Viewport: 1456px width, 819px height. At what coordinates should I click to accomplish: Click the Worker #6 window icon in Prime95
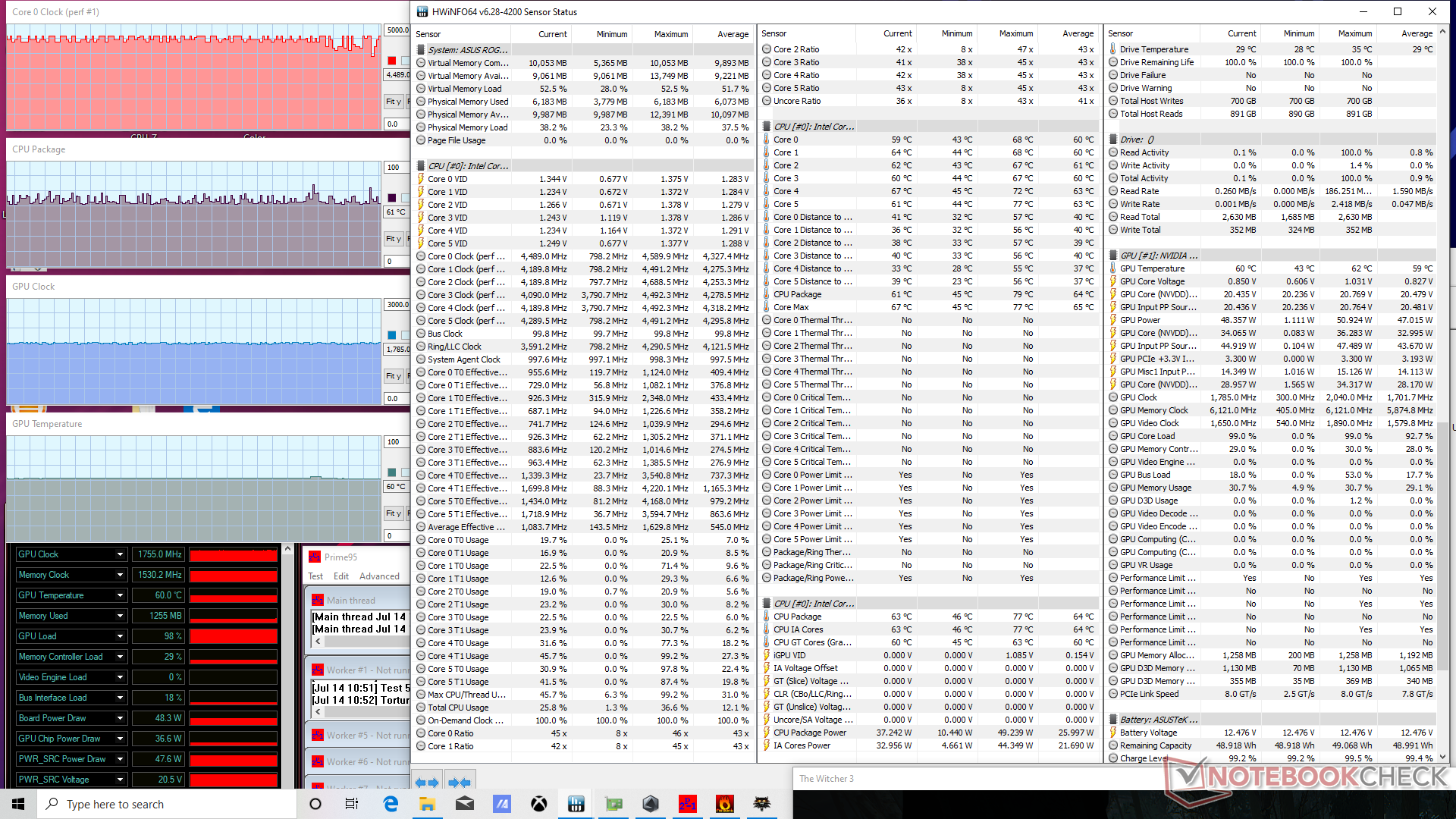(x=318, y=761)
